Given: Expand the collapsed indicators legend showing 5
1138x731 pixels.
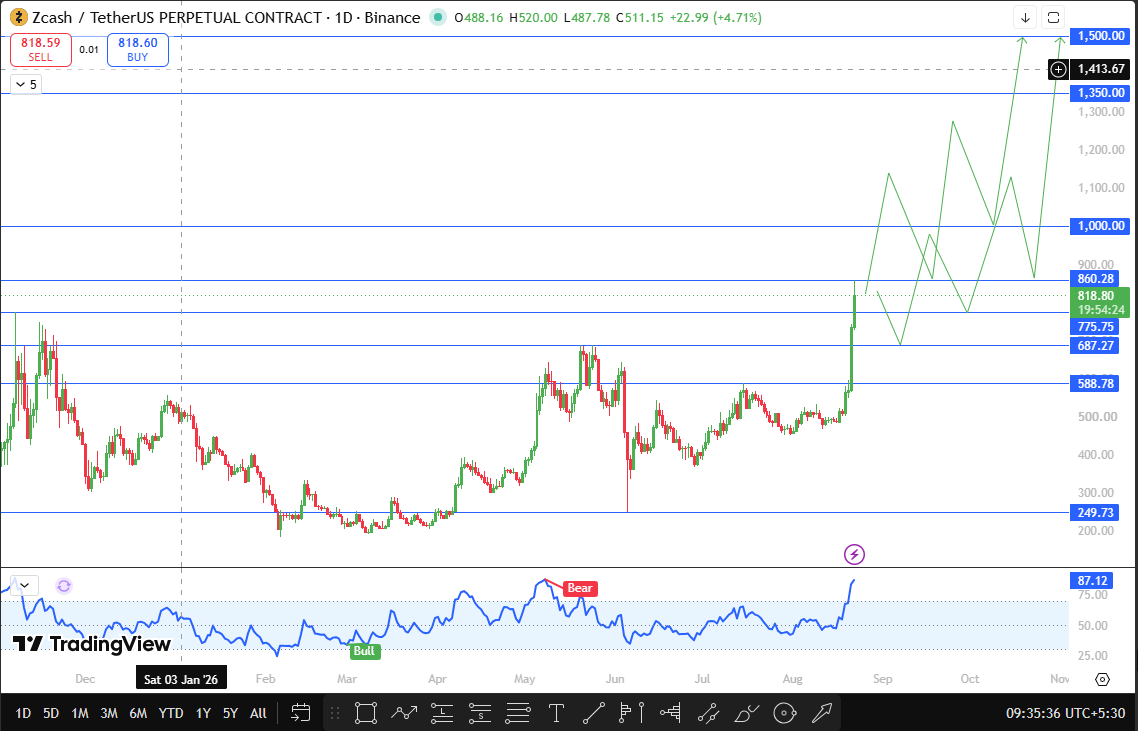Looking at the screenshot, I should click(25, 84).
